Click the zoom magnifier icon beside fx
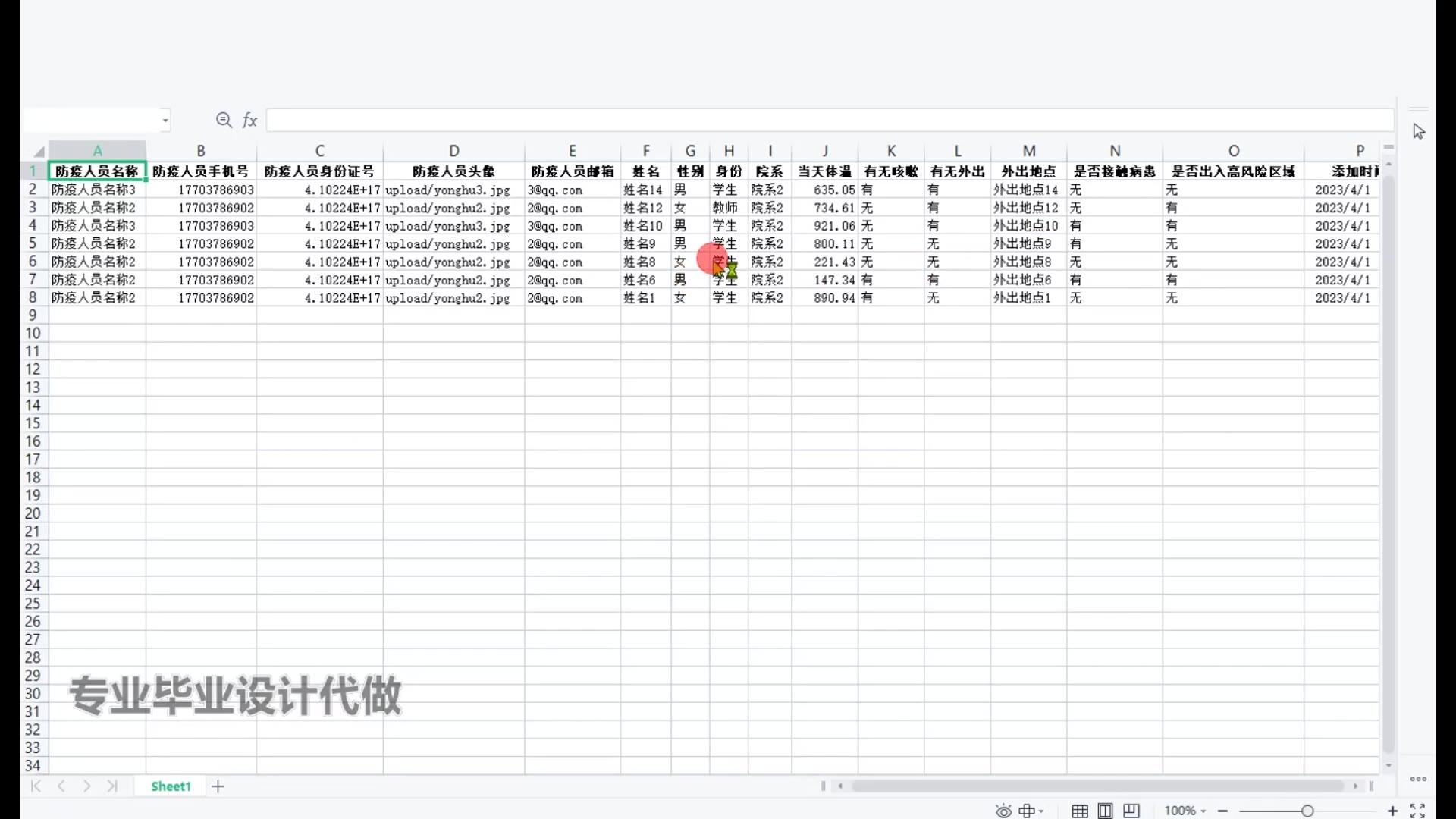 coord(223,120)
